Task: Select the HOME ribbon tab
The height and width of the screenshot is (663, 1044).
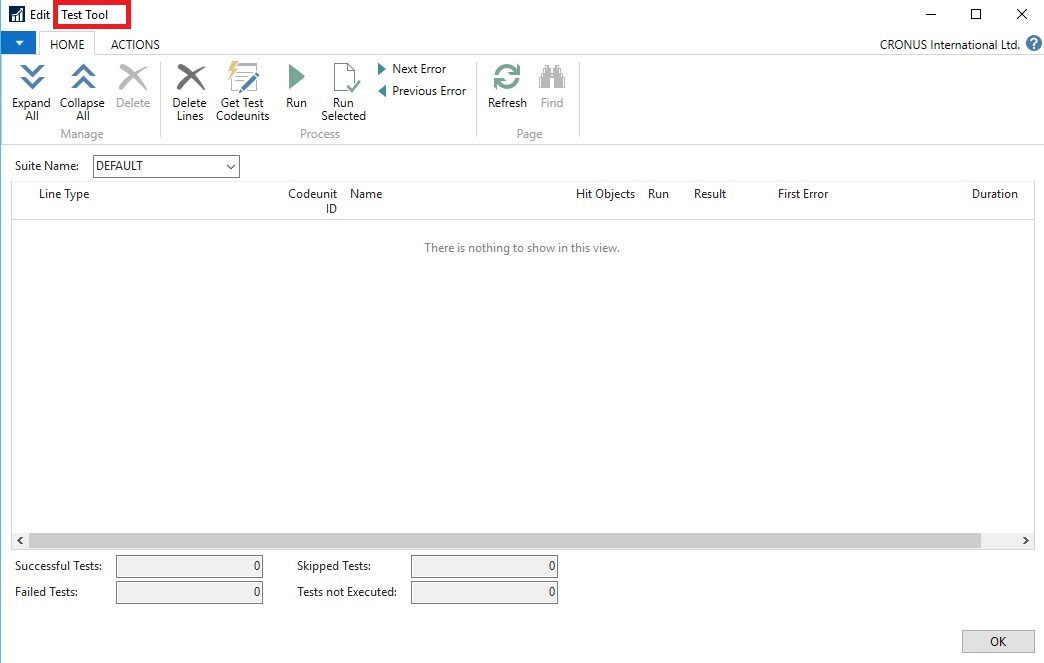Action: (x=67, y=45)
